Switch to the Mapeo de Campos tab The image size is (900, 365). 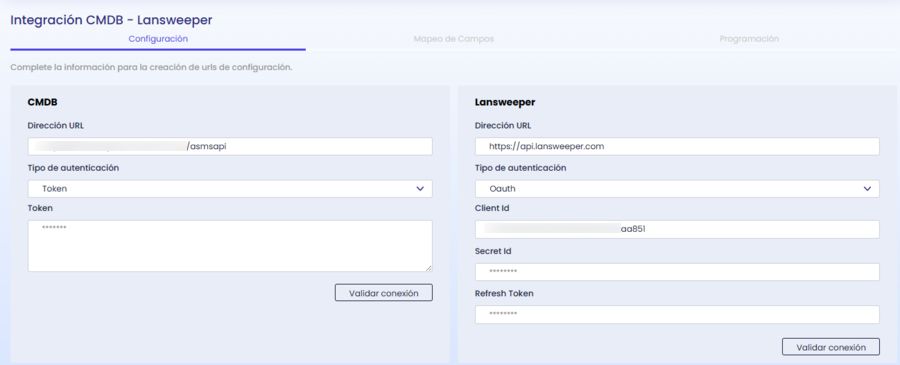point(453,39)
